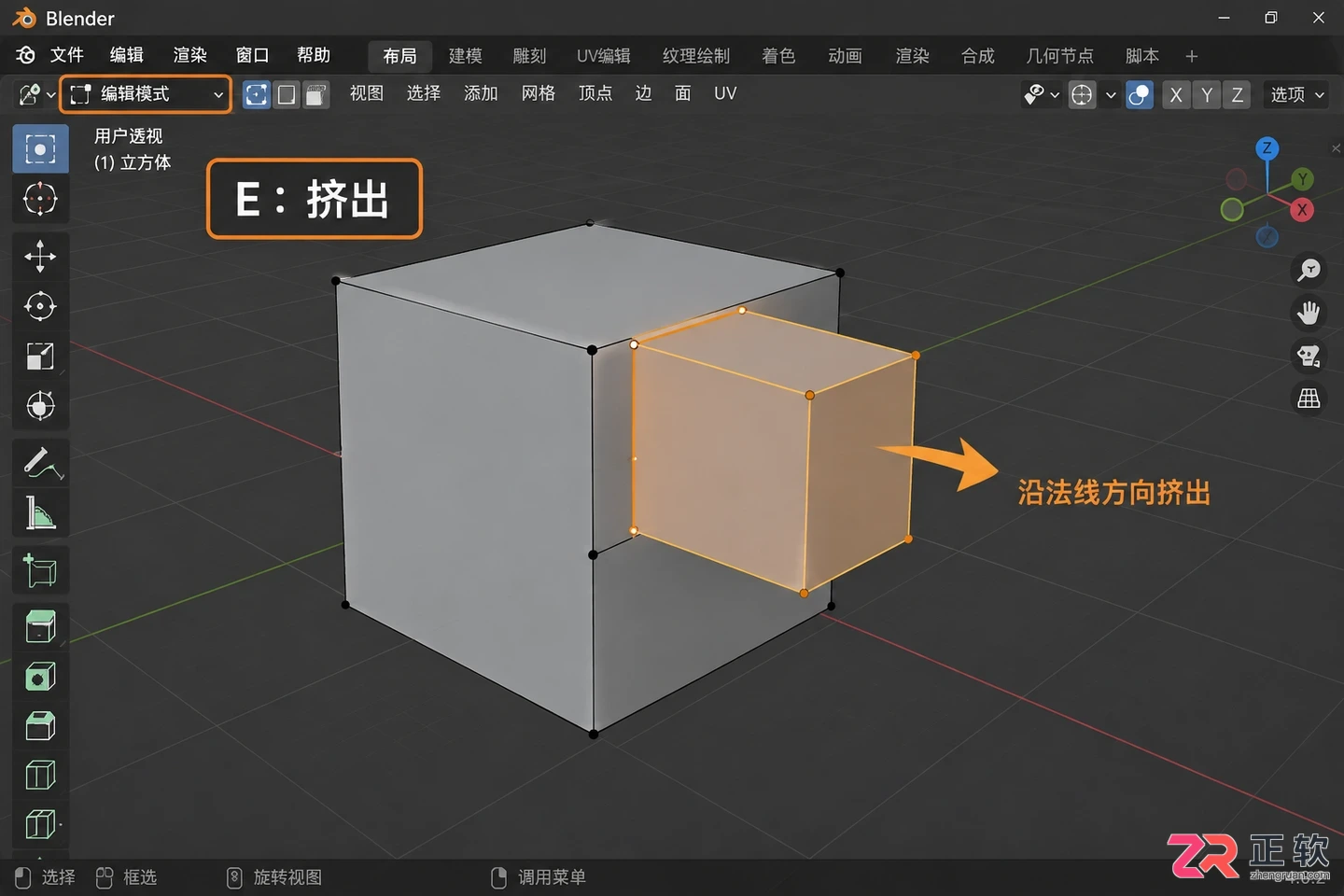The width and height of the screenshot is (1344, 896).
Task: Activate the Loop Cut tool
Action: (x=40, y=776)
